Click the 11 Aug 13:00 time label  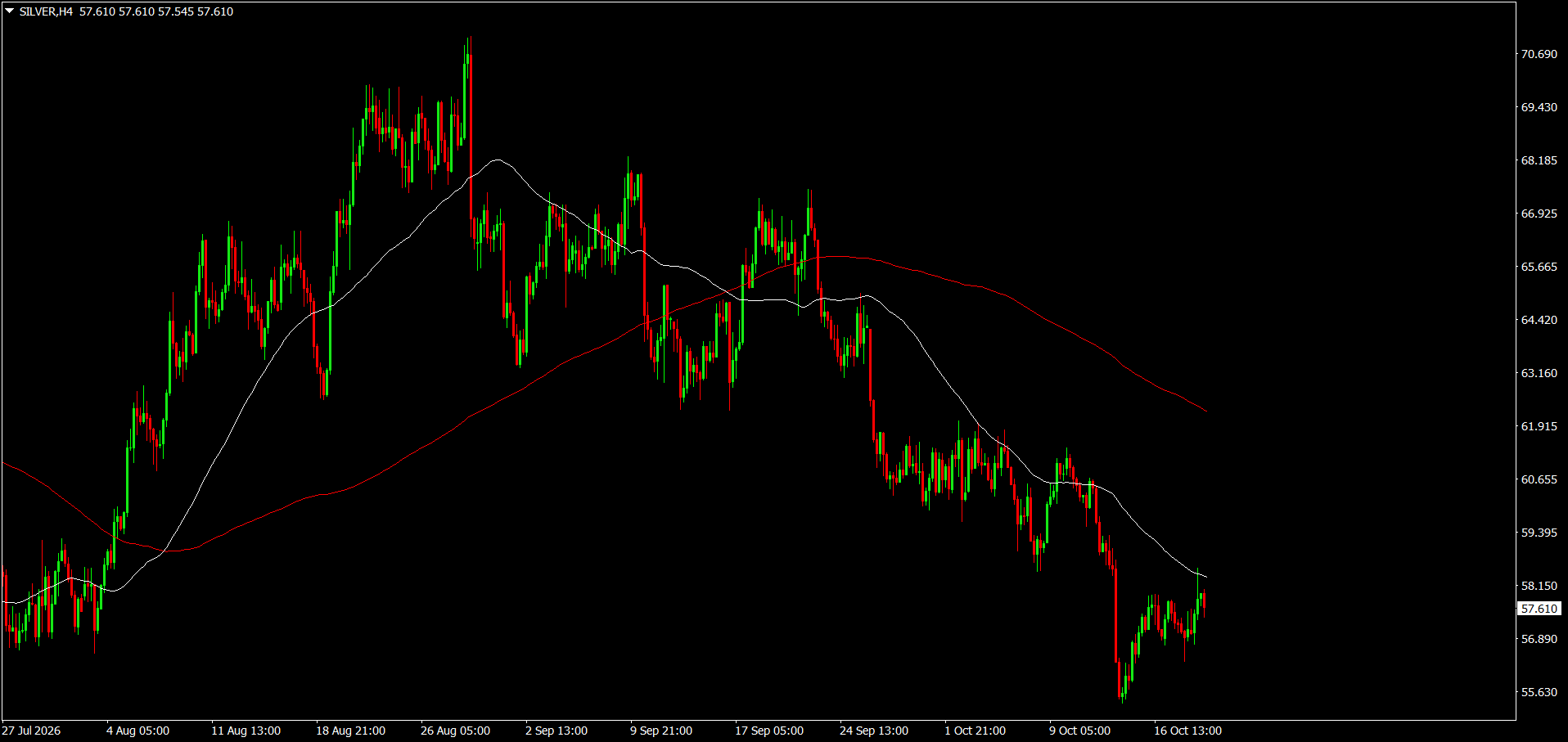[246, 731]
